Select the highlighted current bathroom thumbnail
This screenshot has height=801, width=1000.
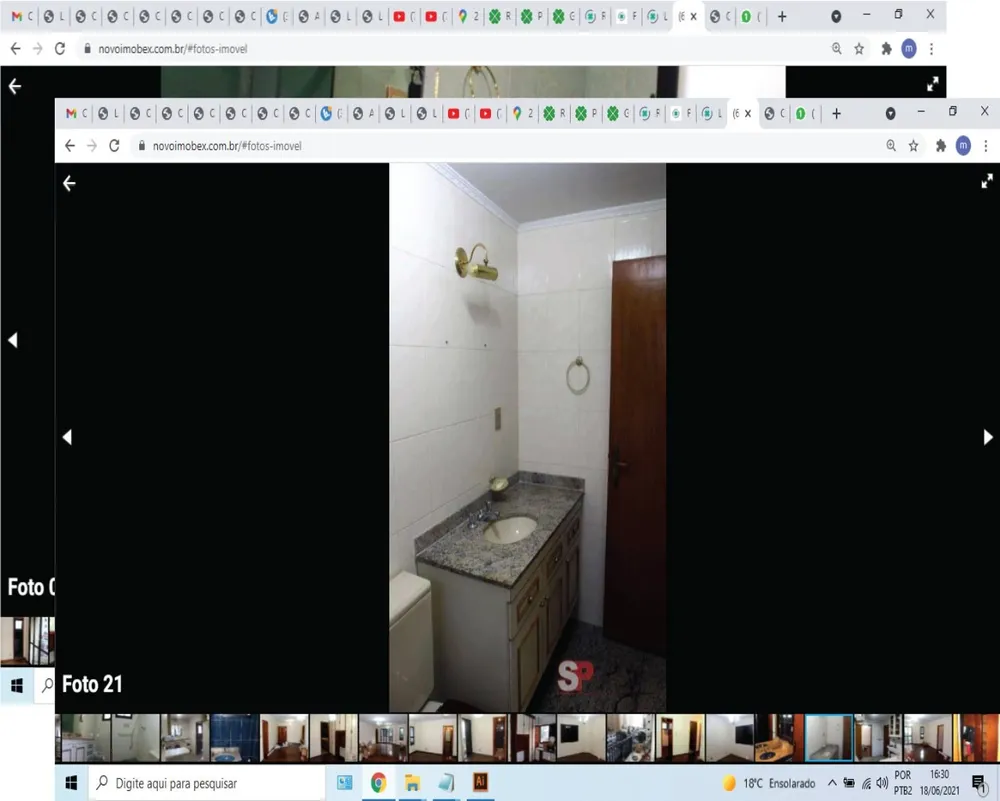click(828, 738)
